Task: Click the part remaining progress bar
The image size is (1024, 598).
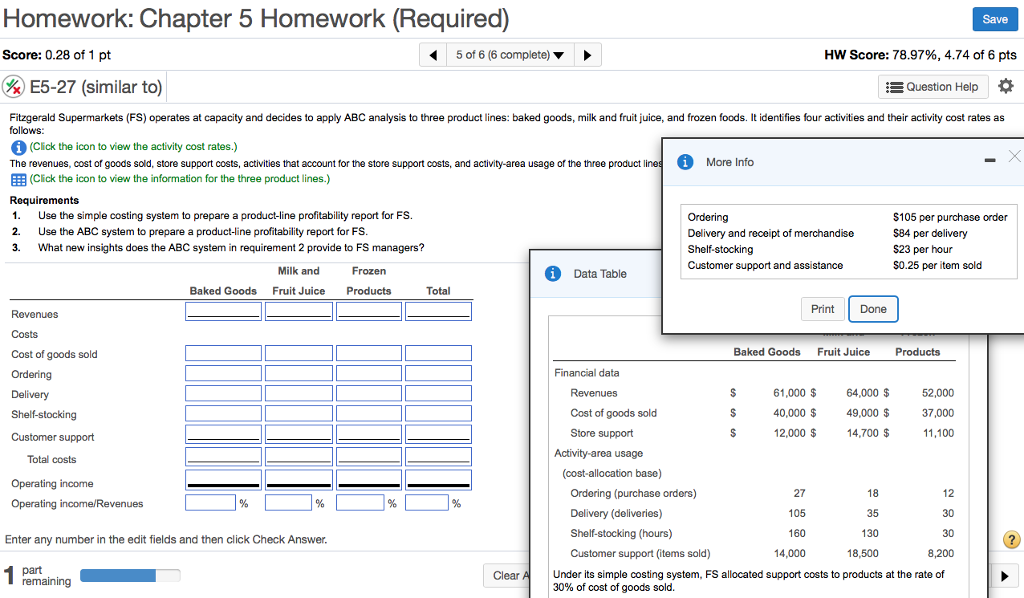Action: pyautogui.click(x=128, y=575)
